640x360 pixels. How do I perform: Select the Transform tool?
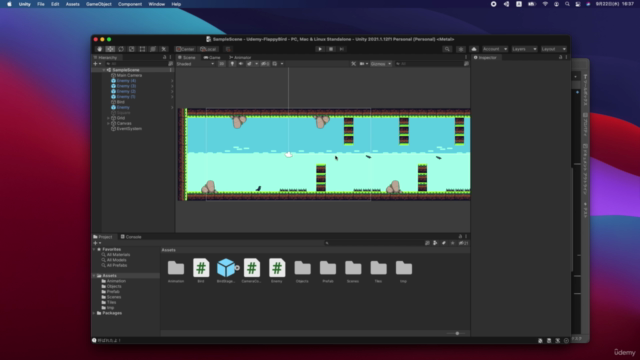(153, 49)
